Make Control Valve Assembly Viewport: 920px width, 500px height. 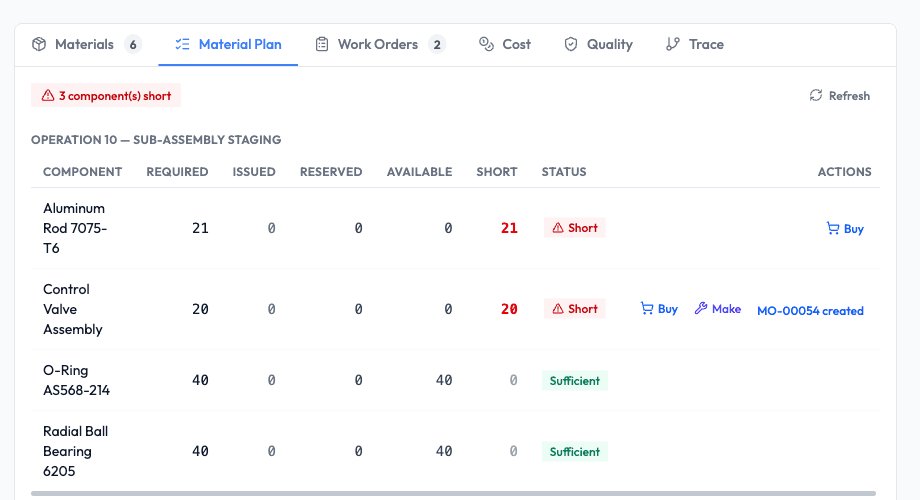[x=718, y=309]
